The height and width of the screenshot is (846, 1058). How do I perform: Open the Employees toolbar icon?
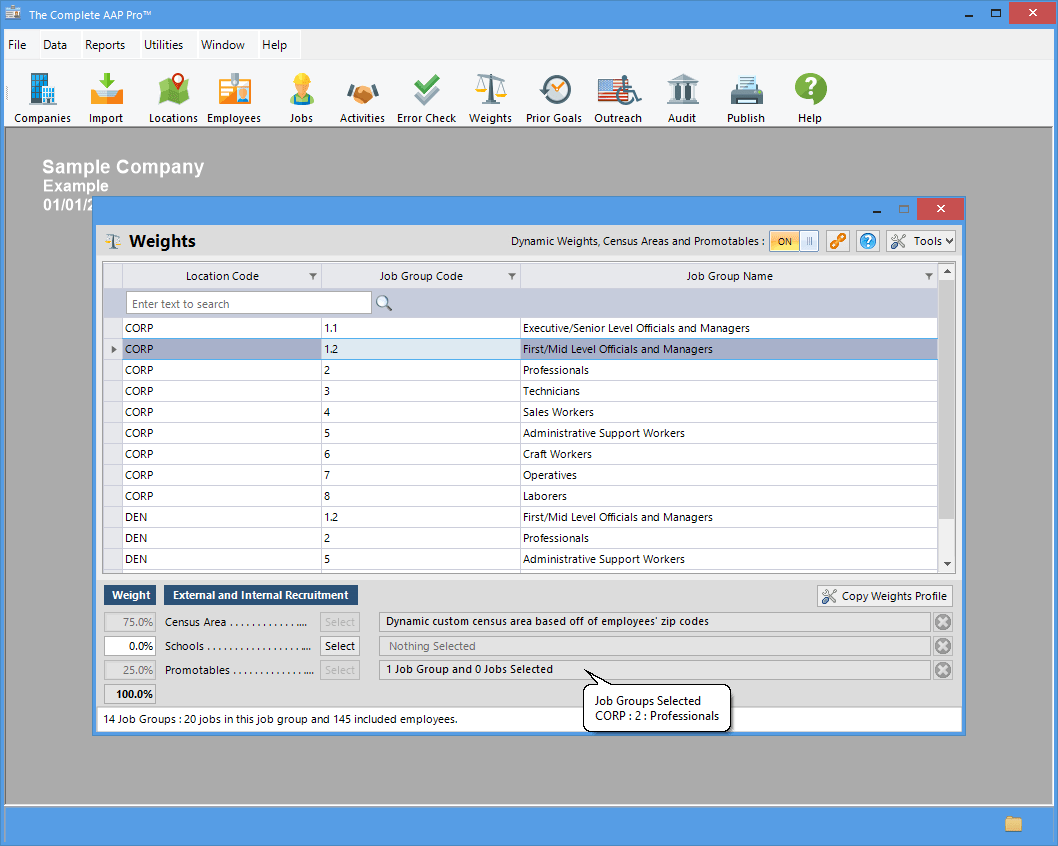[233, 98]
